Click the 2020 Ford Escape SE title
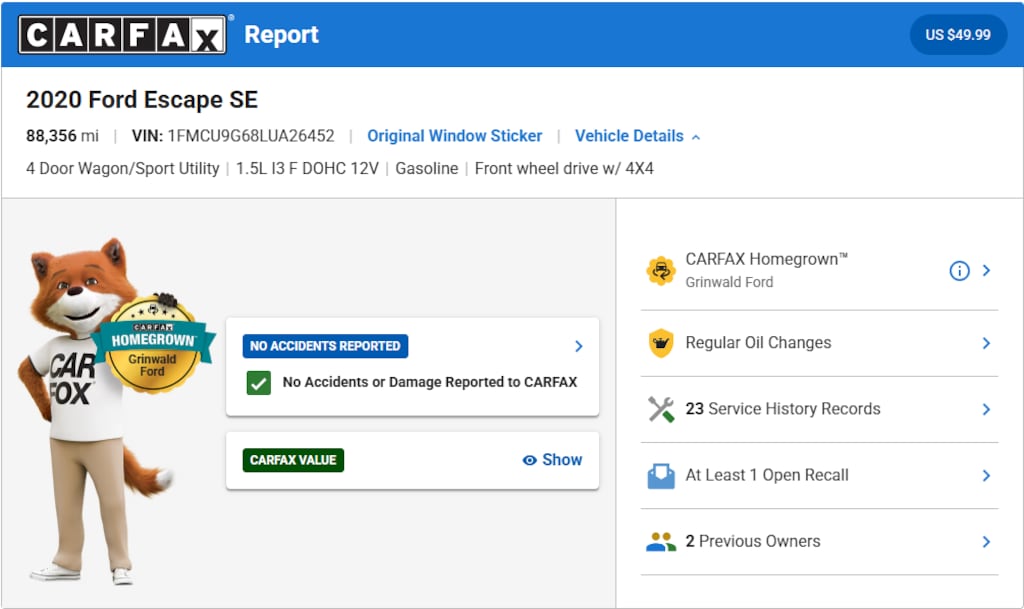This screenshot has width=1024, height=609. click(142, 100)
